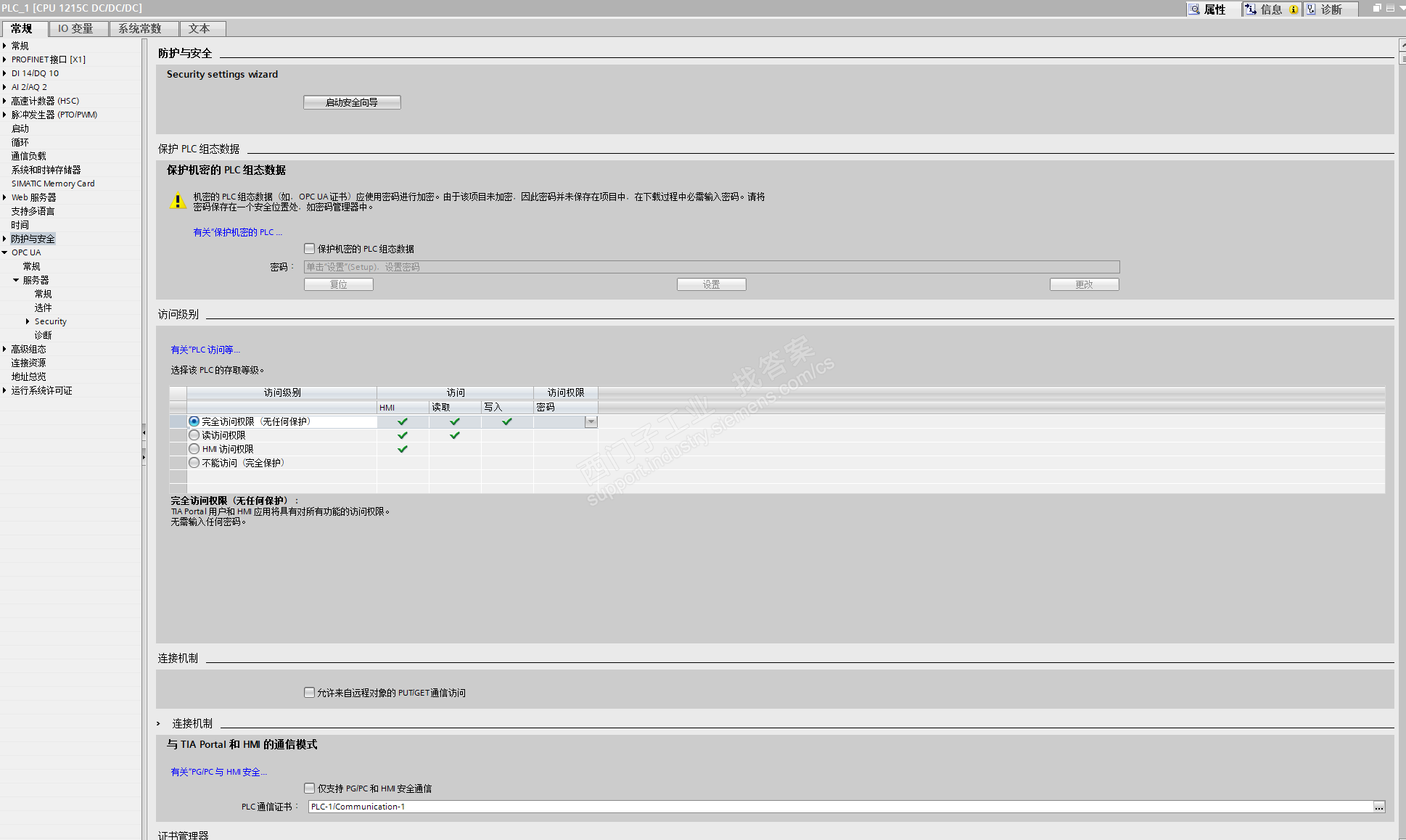Click the float window icon
The width and height of the screenshot is (1406, 840).
click(1377, 8)
